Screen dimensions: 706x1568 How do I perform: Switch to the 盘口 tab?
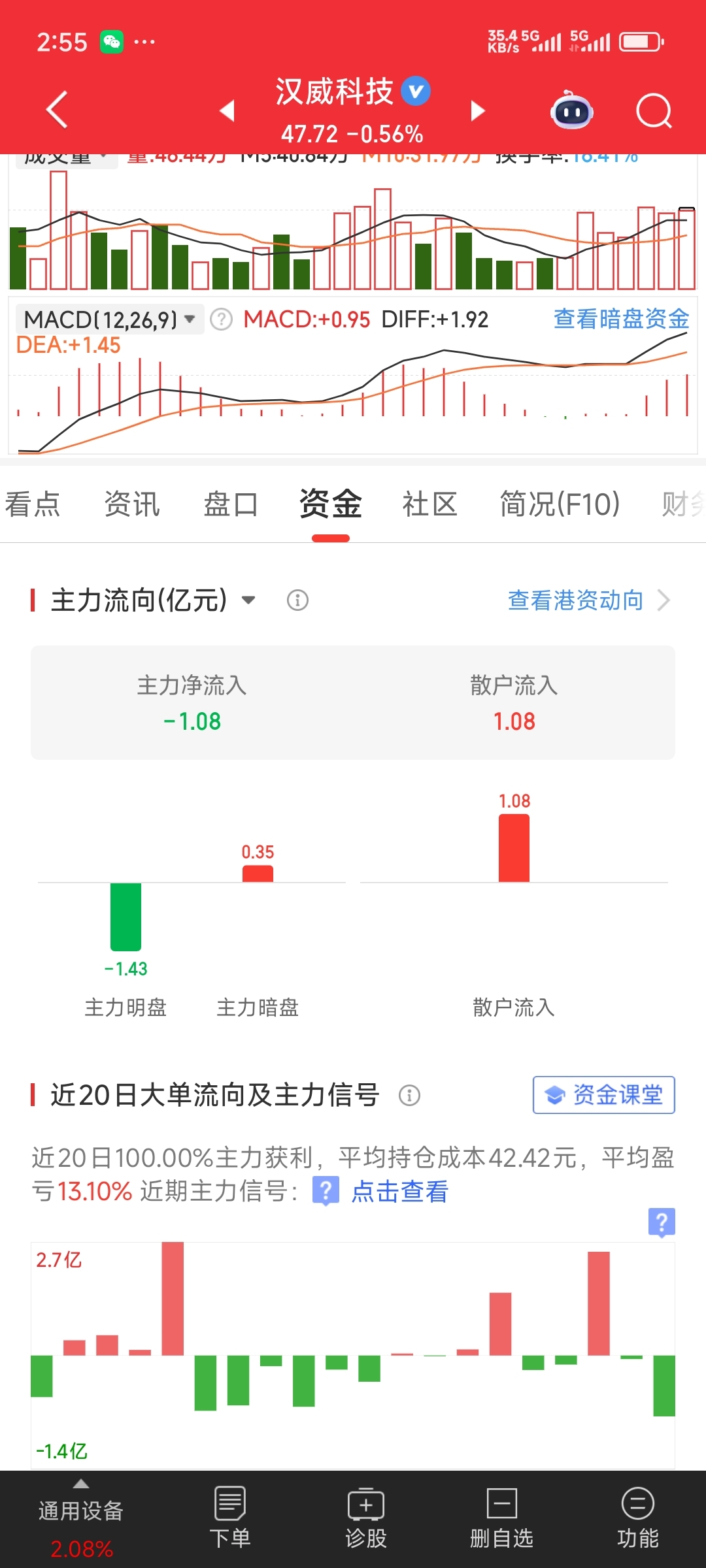pyautogui.click(x=231, y=504)
